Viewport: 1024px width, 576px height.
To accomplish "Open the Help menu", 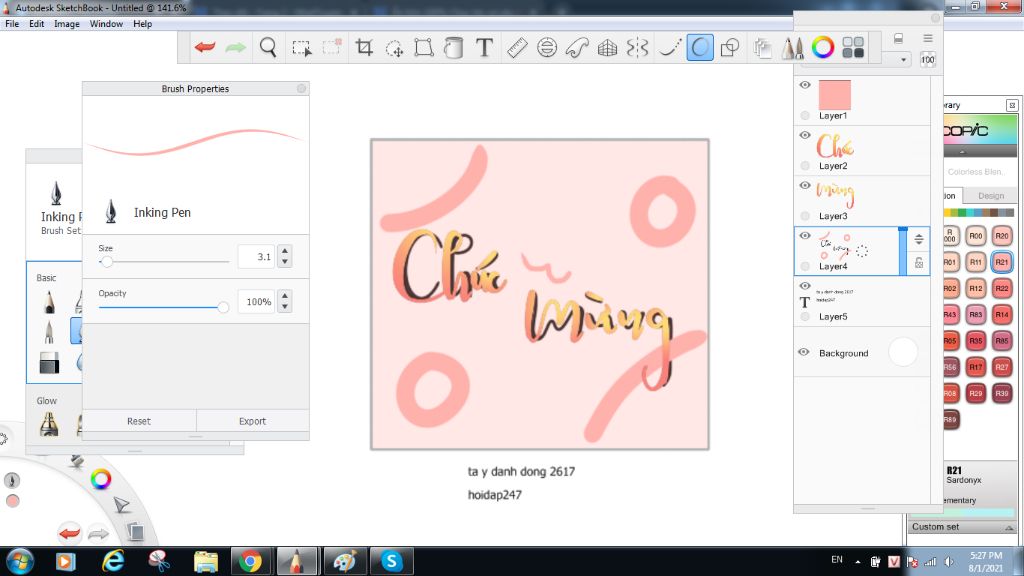I will coord(142,24).
